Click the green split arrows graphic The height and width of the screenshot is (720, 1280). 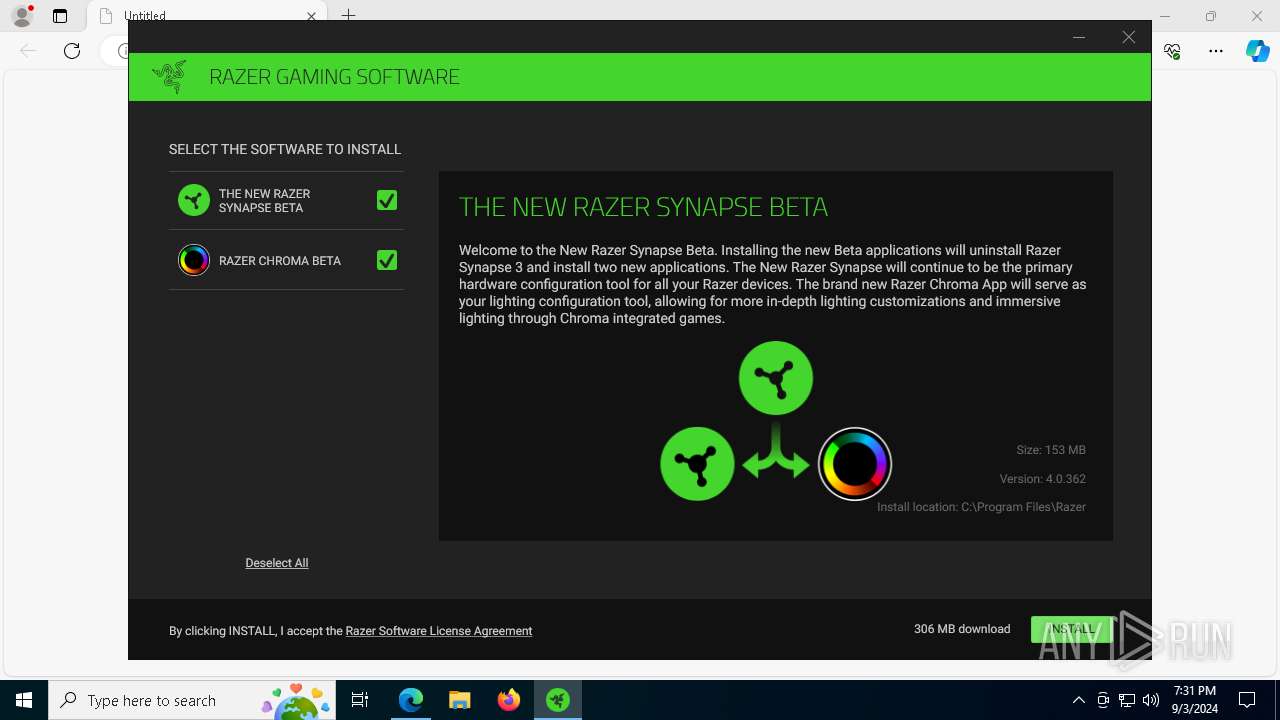click(x=776, y=450)
